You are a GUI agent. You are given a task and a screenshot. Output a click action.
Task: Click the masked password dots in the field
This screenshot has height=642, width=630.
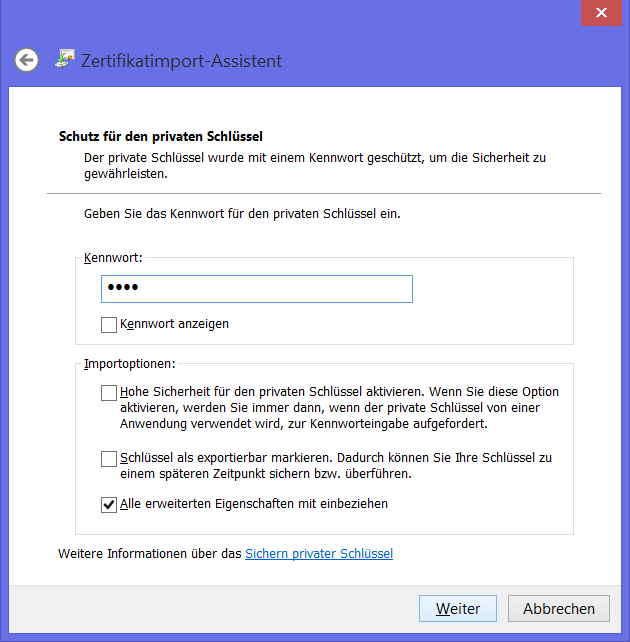[x=123, y=287]
